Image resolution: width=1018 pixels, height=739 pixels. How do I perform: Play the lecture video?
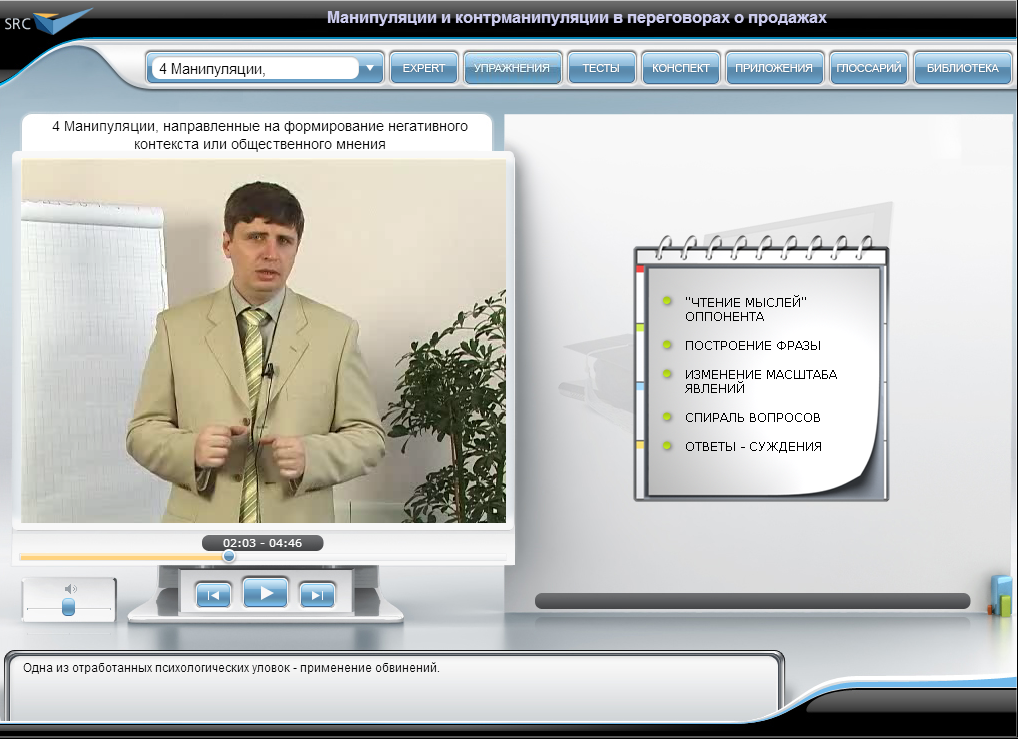[265, 593]
